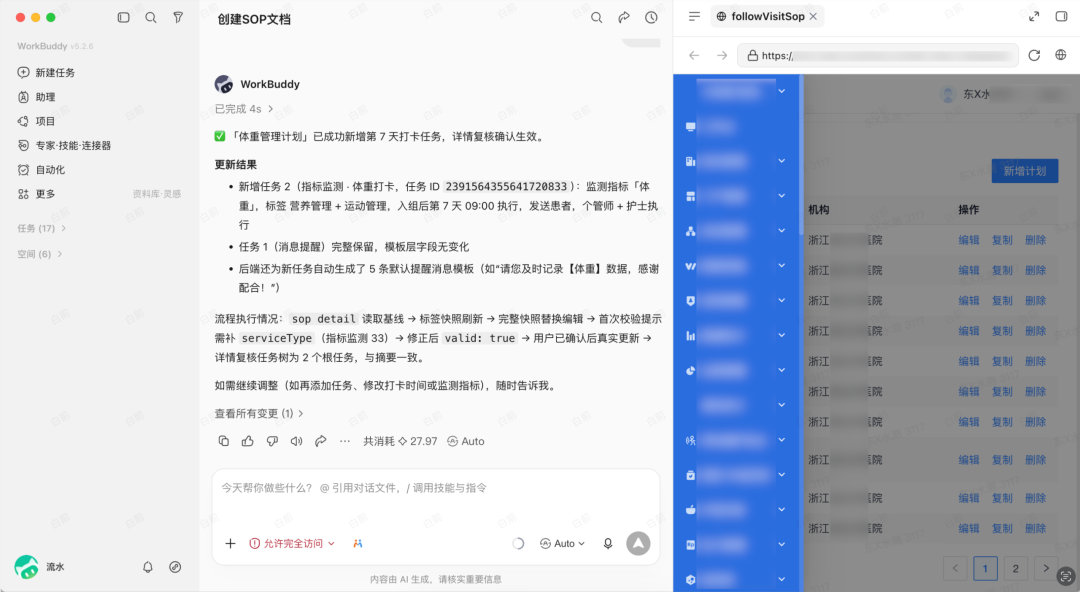Click the notification bell icon
Image resolution: width=1080 pixels, height=592 pixels.
click(x=147, y=567)
